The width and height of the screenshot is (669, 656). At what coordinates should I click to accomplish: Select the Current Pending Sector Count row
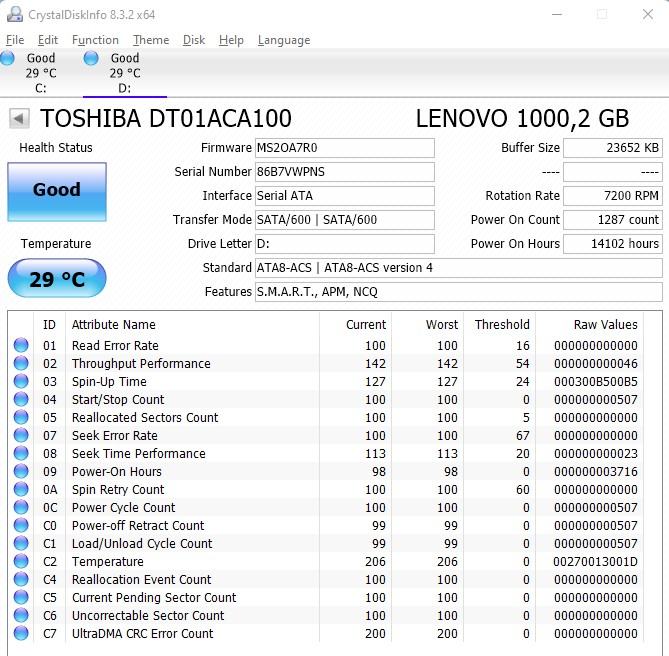pos(154,598)
